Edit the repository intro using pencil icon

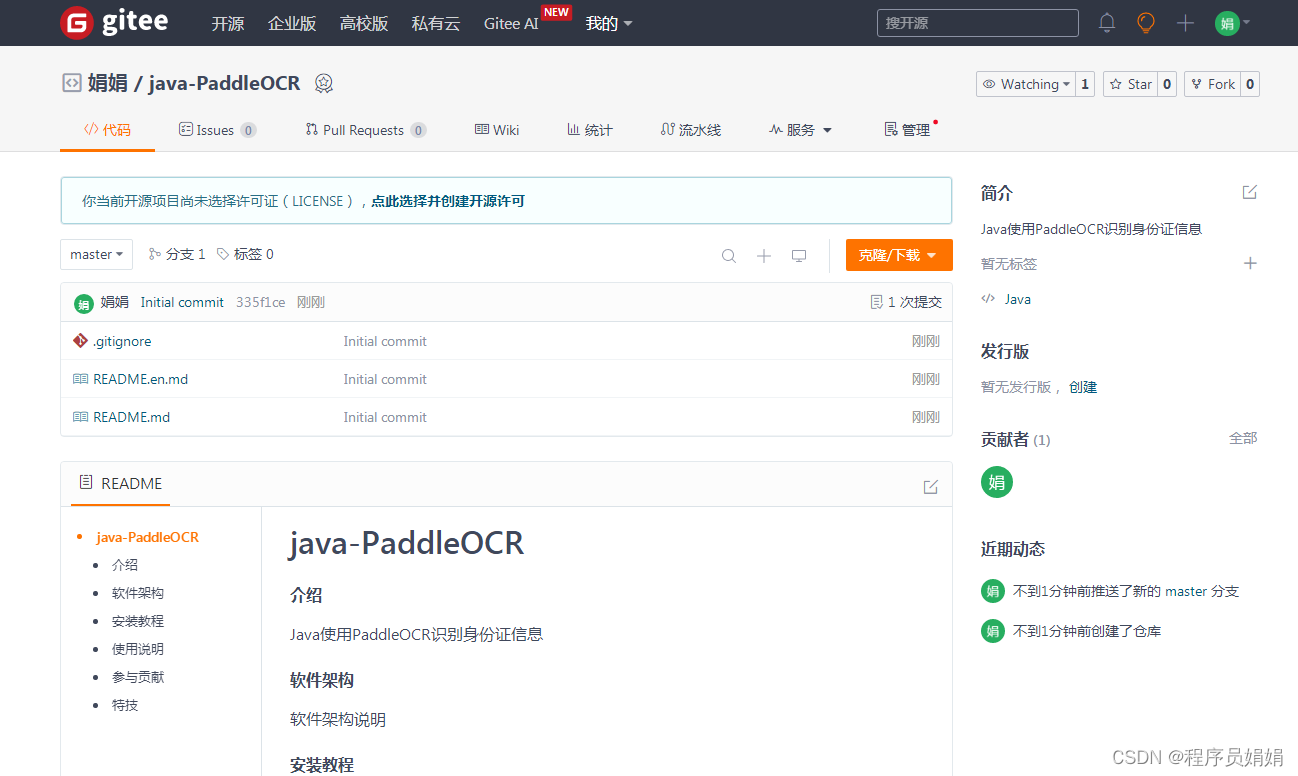pyautogui.click(x=1249, y=192)
